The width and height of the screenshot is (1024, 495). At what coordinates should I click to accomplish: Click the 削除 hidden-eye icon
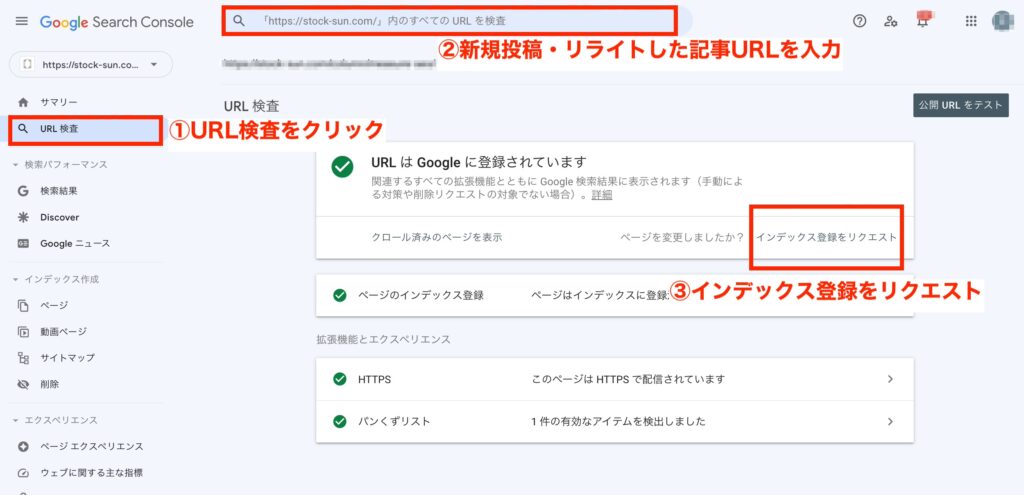pos(24,385)
